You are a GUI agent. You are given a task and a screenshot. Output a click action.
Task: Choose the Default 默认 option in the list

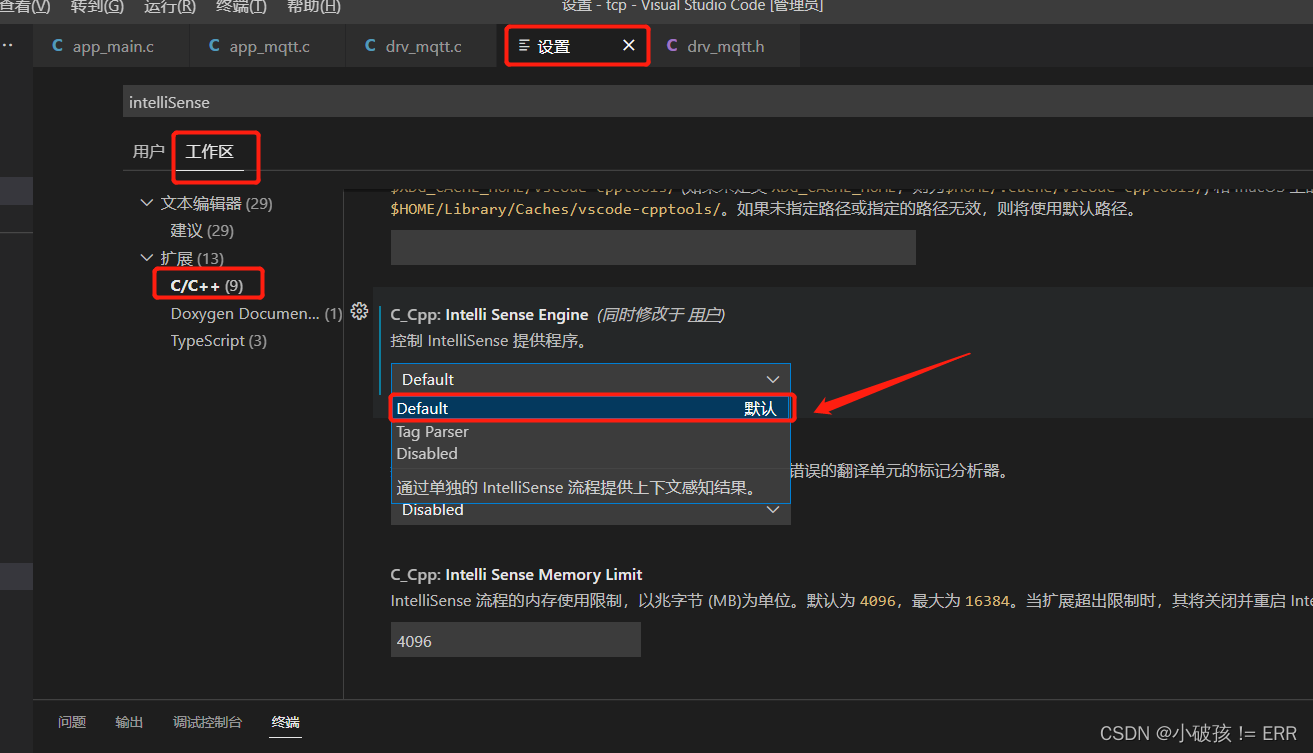591,408
